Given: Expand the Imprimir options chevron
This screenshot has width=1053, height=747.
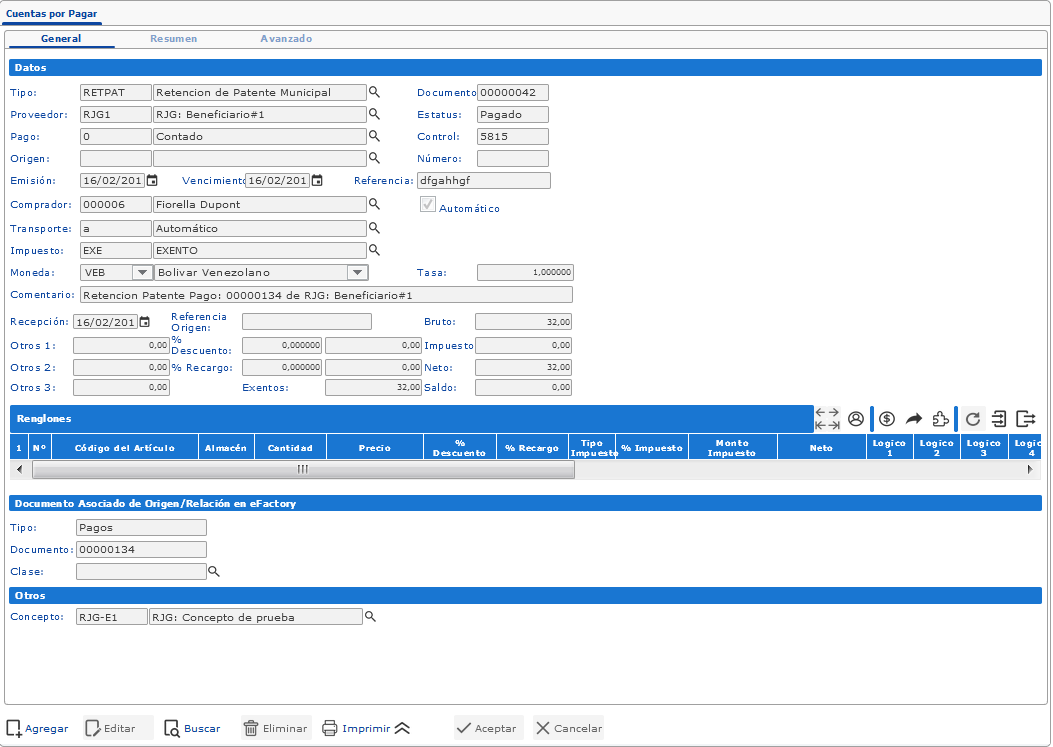Looking at the screenshot, I should click(x=402, y=728).
